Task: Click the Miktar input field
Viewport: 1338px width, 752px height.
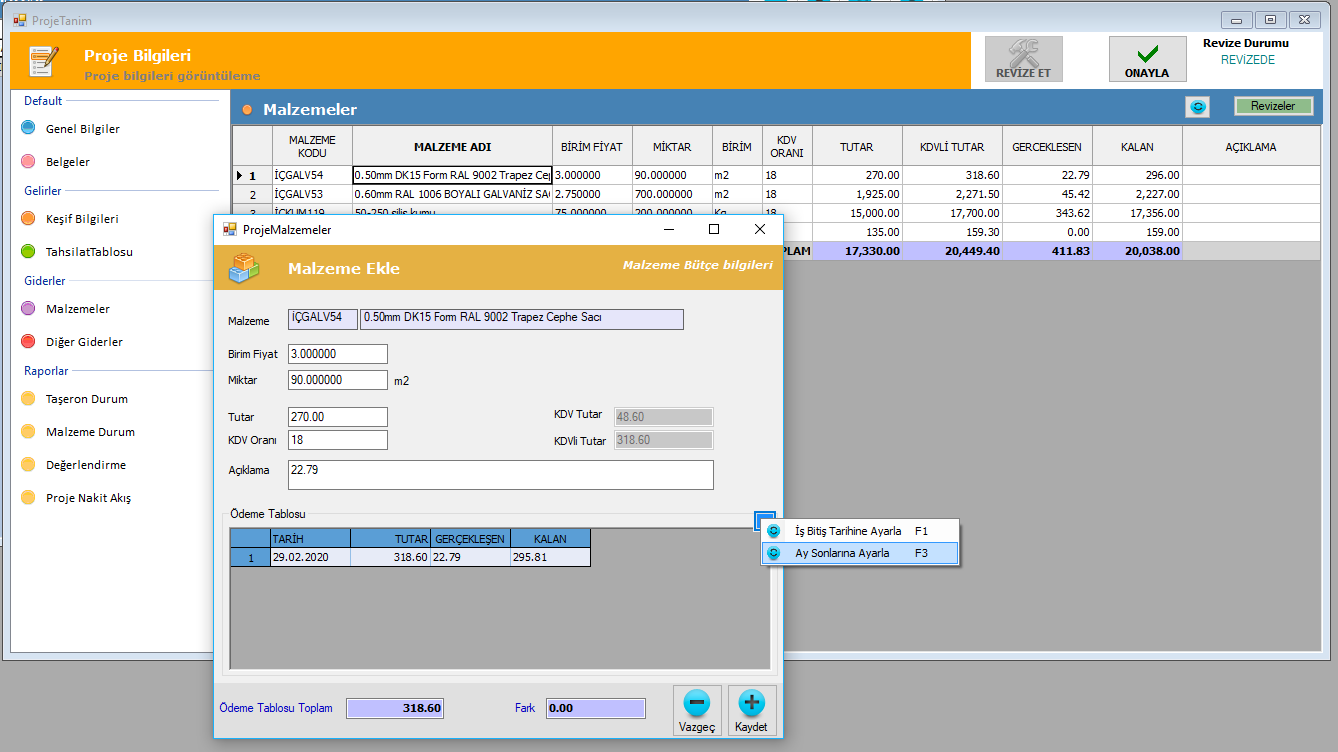Action: 338,380
